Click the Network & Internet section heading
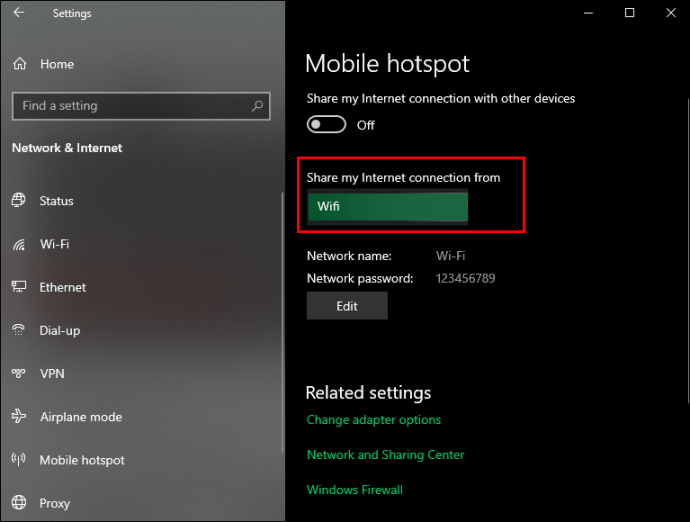 coord(67,148)
